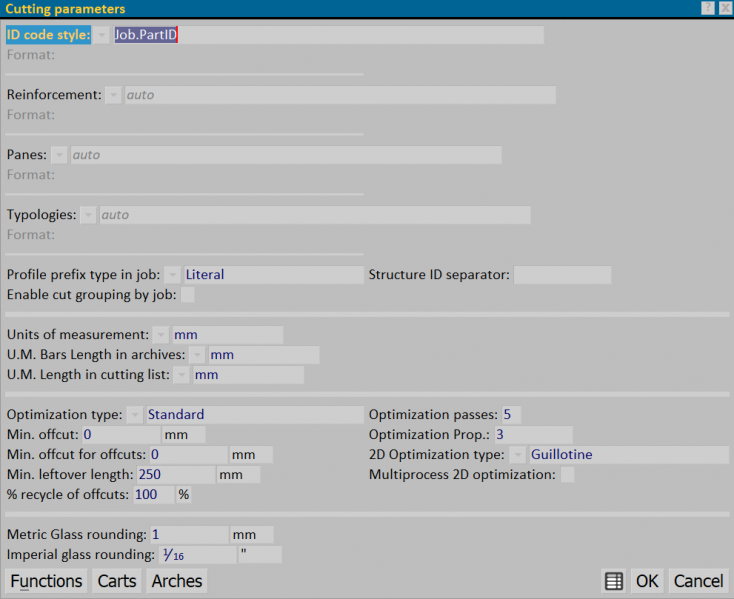The height and width of the screenshot is (599, 734).
Task: Click Metric Glass rounding mm unit field
Action: click(252, 534)
